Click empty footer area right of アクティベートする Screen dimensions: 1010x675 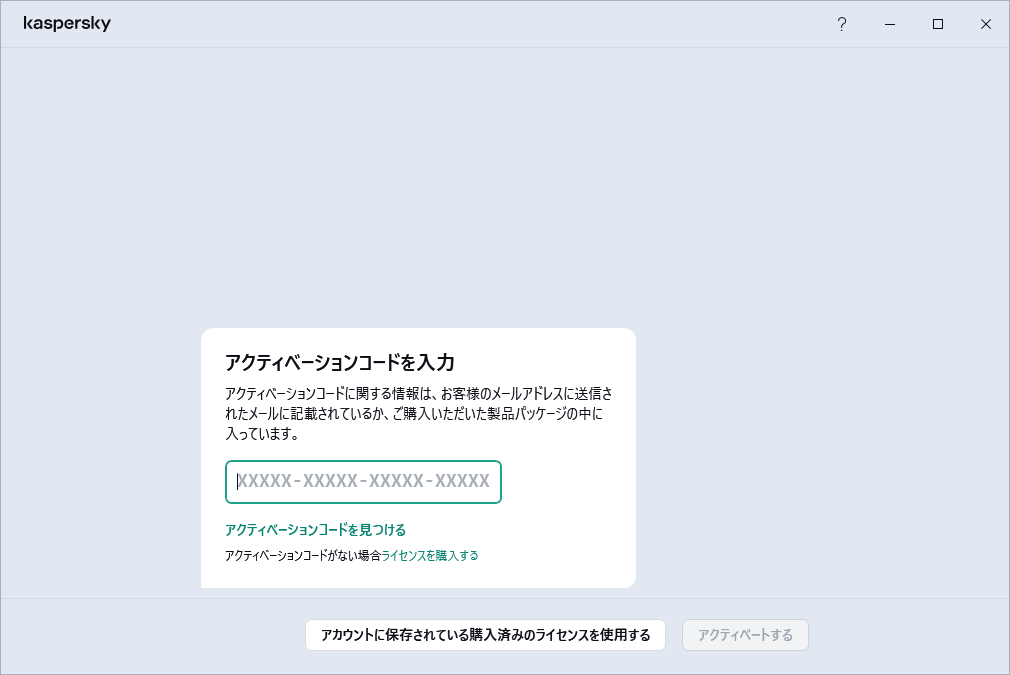(910, 635)
